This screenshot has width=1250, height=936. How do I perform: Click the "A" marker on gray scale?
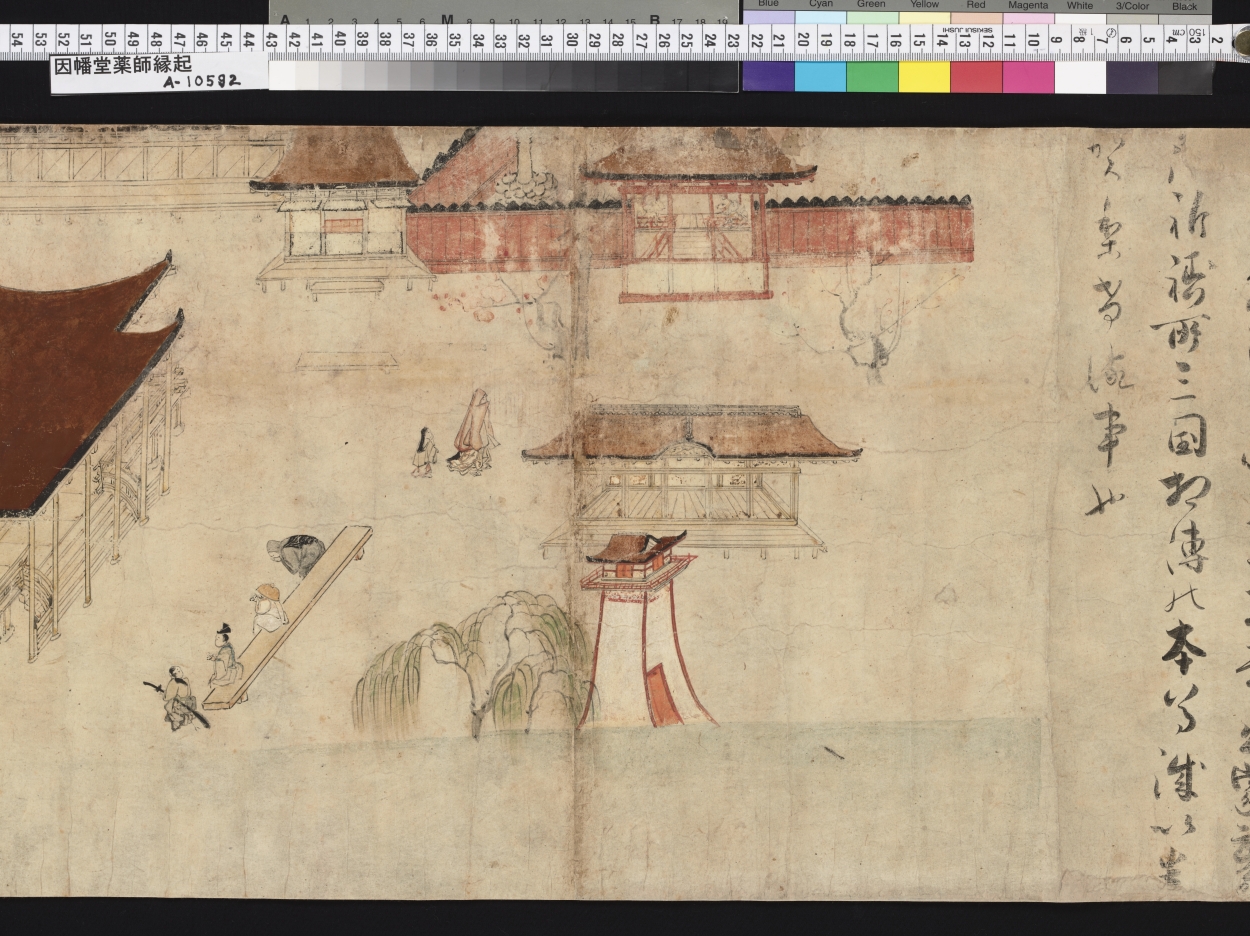click(x=285, y=19)
